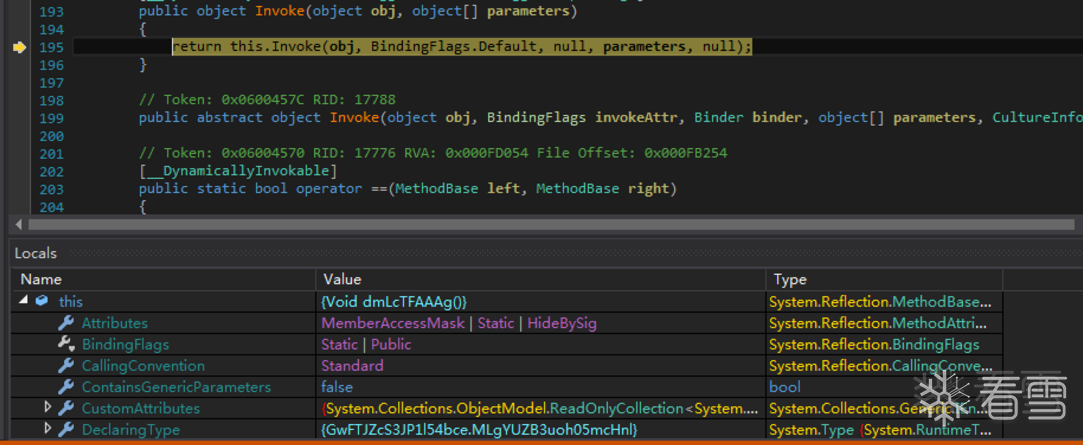This screenshot has width=1083, height=445.
Task: Click the value 'Static | Public'
Action: [366, 344]
